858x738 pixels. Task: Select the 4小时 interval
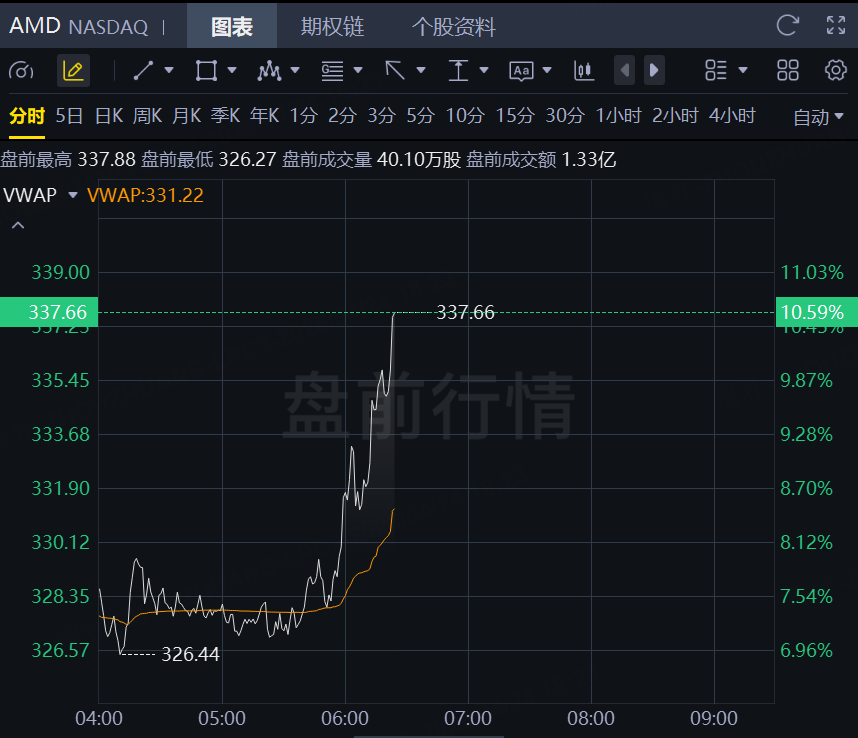(732, 116)
